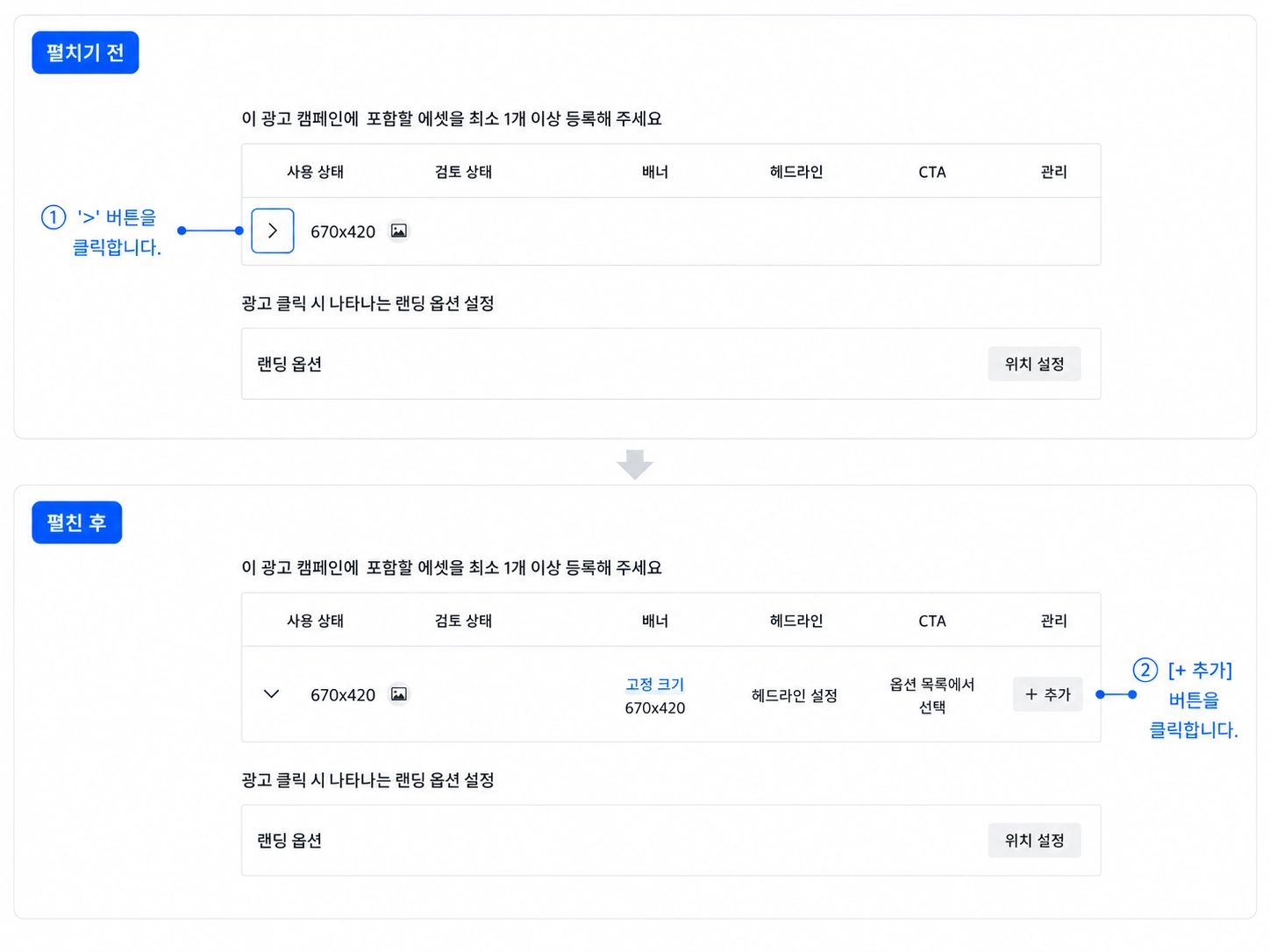Click image icon next to 670x420 in collapsed row
1270x952 pixels.
[x=399, y=231]
